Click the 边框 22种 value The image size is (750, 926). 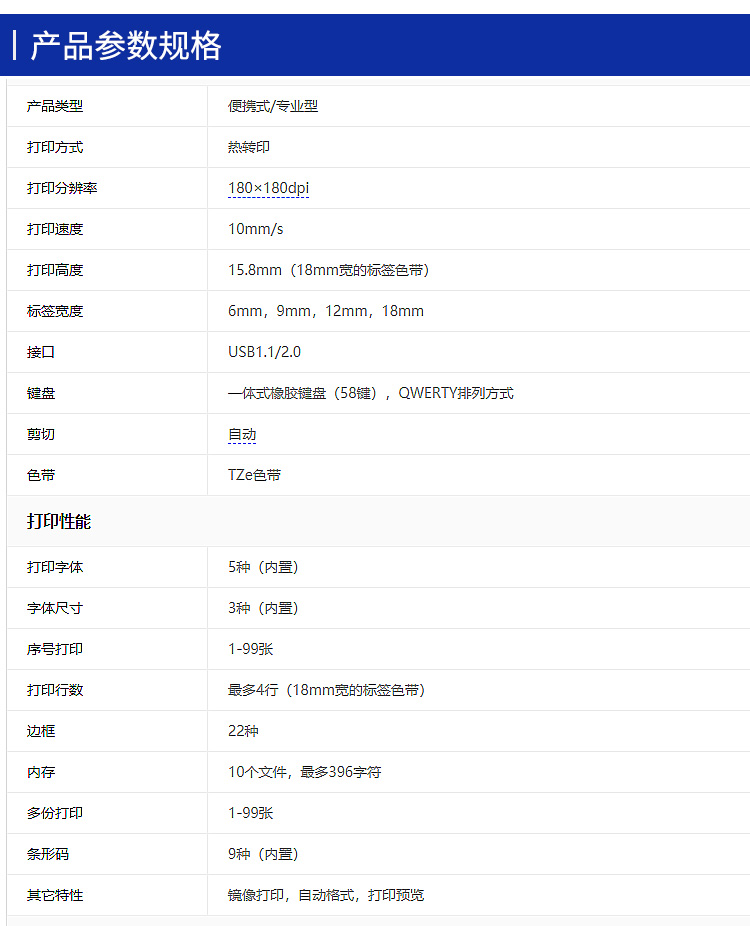243,731
